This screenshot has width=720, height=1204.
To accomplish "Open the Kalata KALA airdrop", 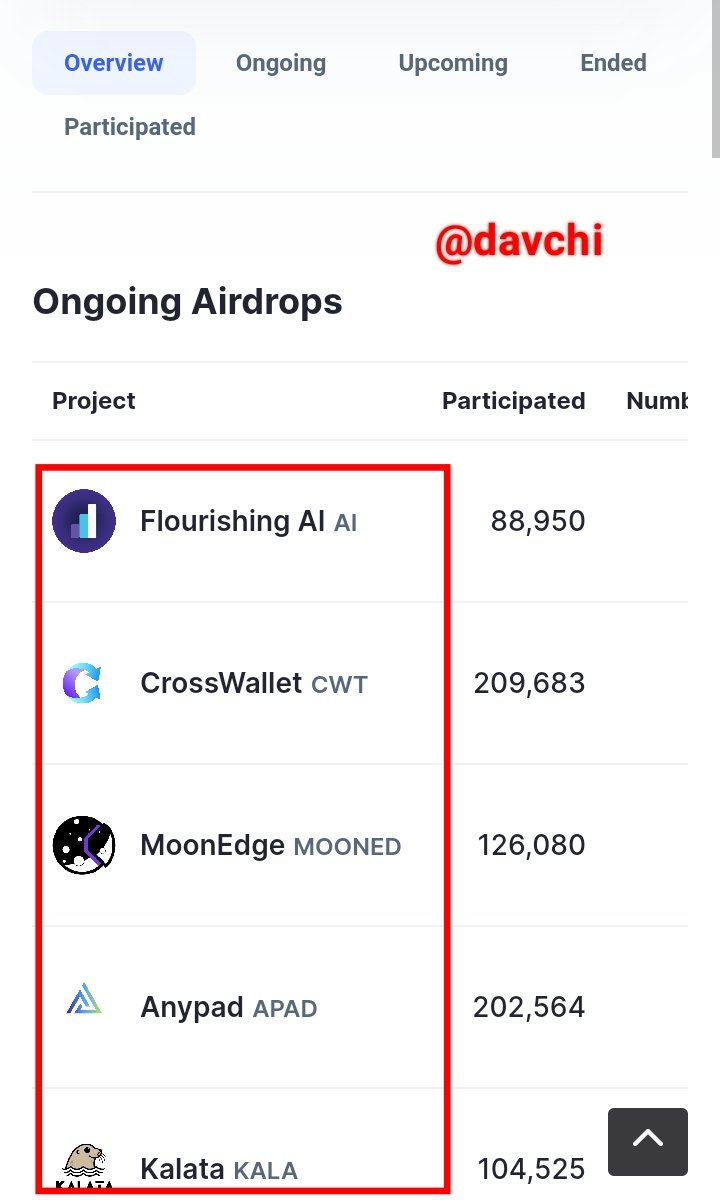I will click(x=219, y=1168).
